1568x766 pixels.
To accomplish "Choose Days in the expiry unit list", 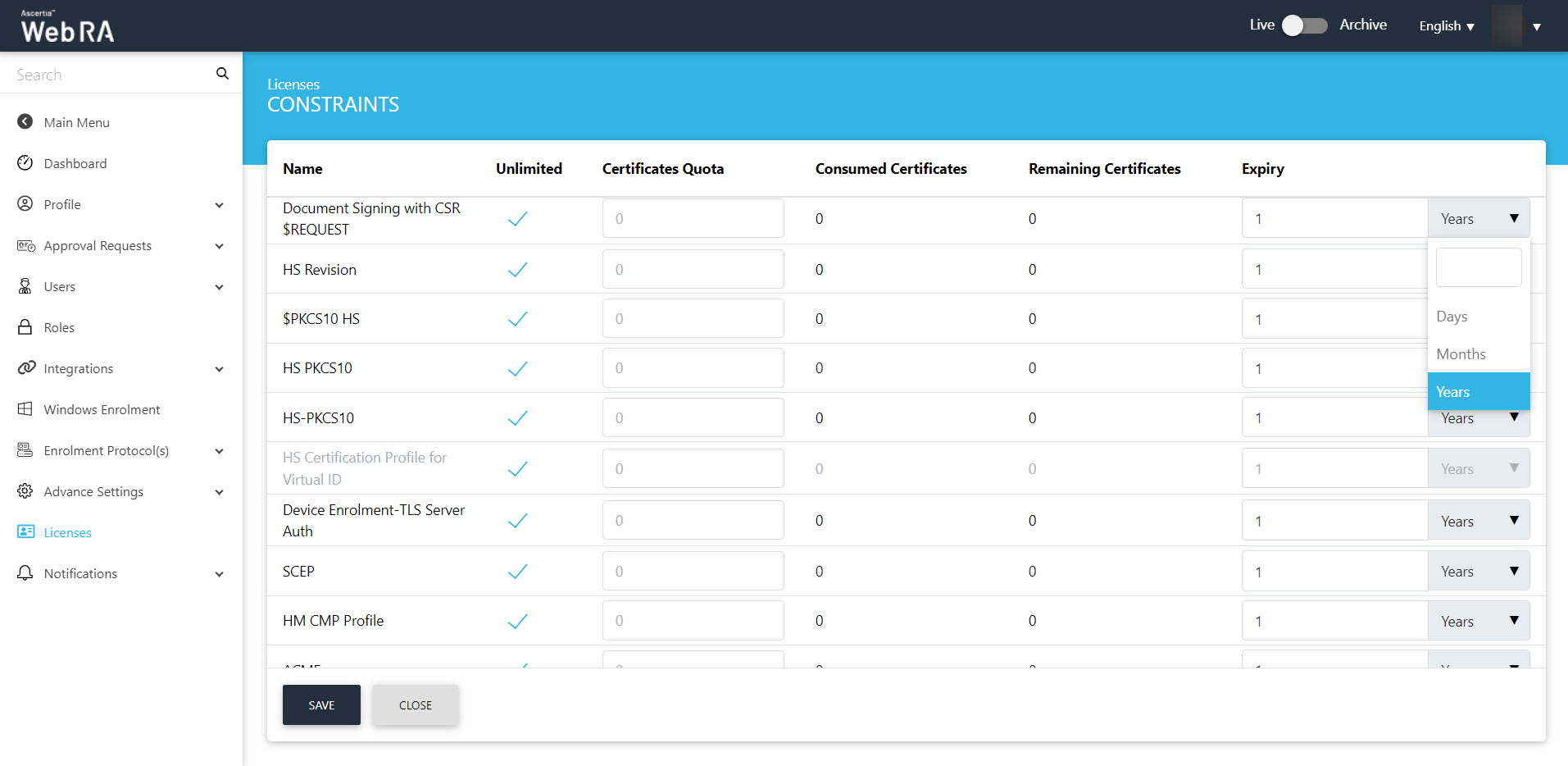I will point(1452,317).
